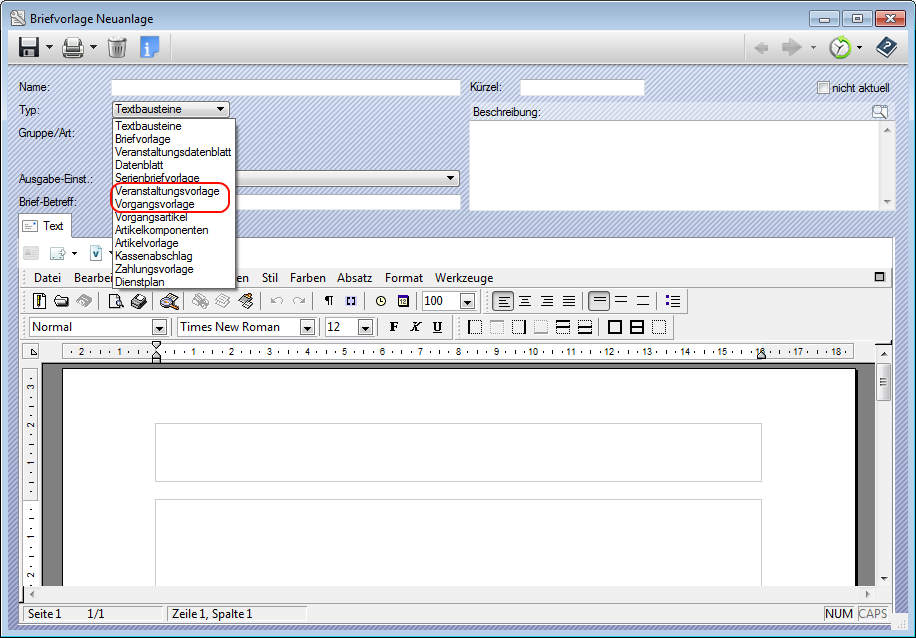This screenshot has width=916, height=638.
Task: Apply underline formatting with U button
Action: (437, 327)
